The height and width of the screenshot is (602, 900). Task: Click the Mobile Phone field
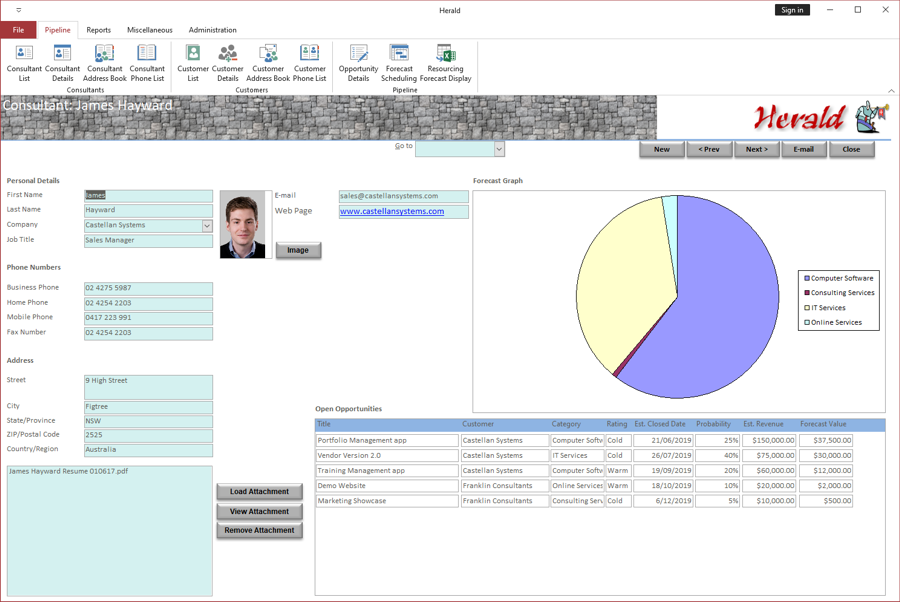(x=148, y=318)
